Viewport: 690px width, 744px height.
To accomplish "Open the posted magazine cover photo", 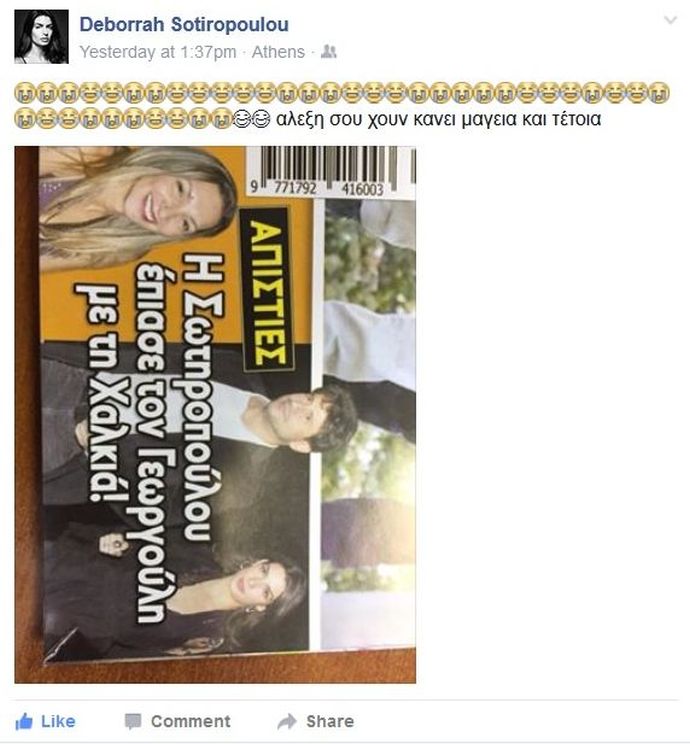I will coord(215,415).
